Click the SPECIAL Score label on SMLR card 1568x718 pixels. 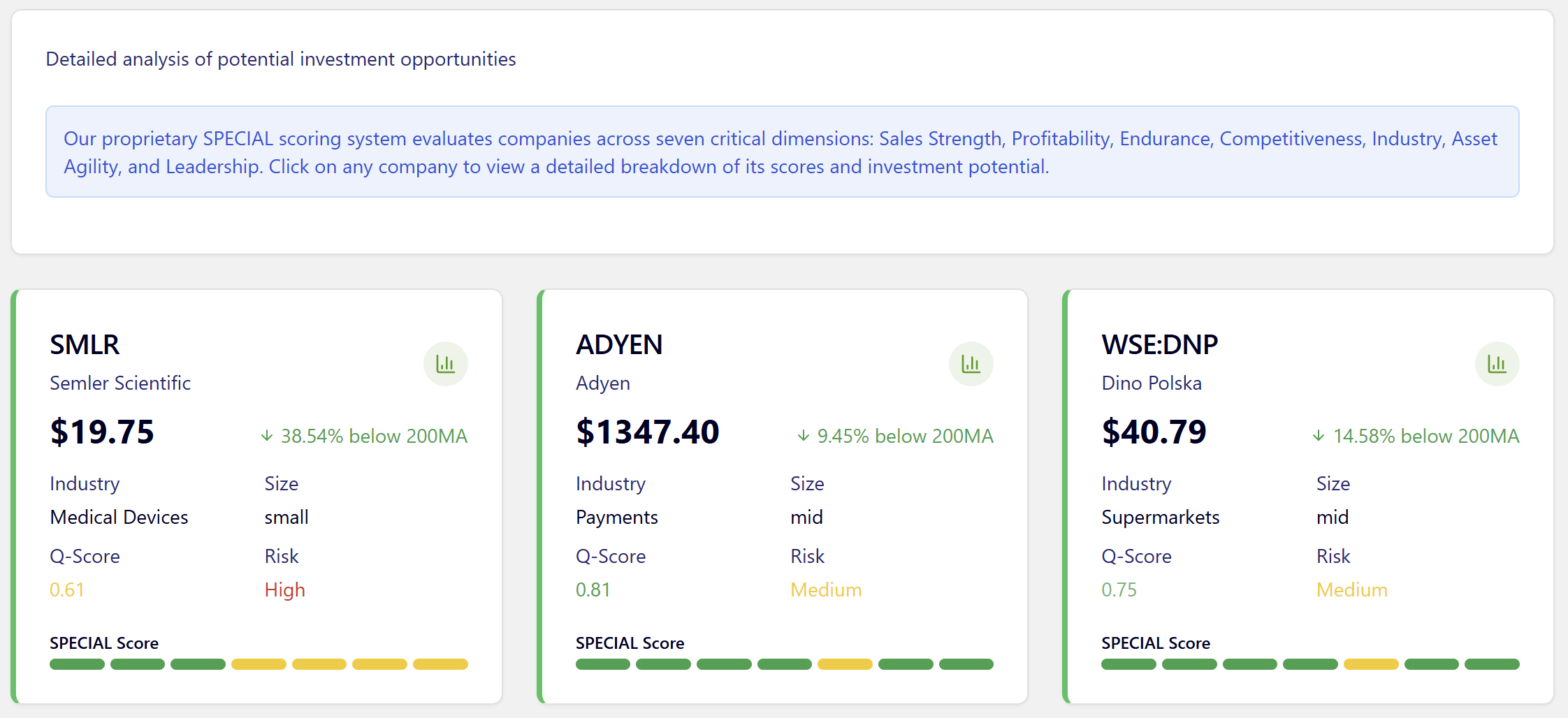tap(104, 643)
